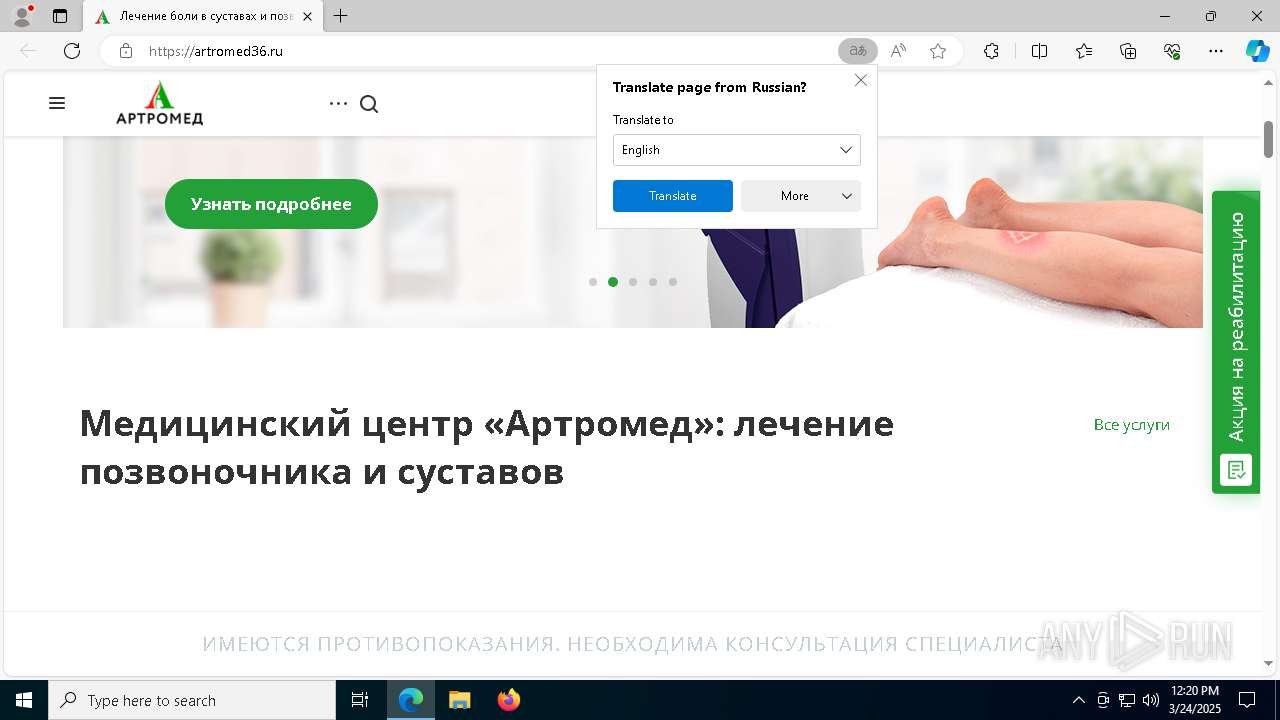
Task: Open the Copilot sidebar icon
Action: point(1257,51)
